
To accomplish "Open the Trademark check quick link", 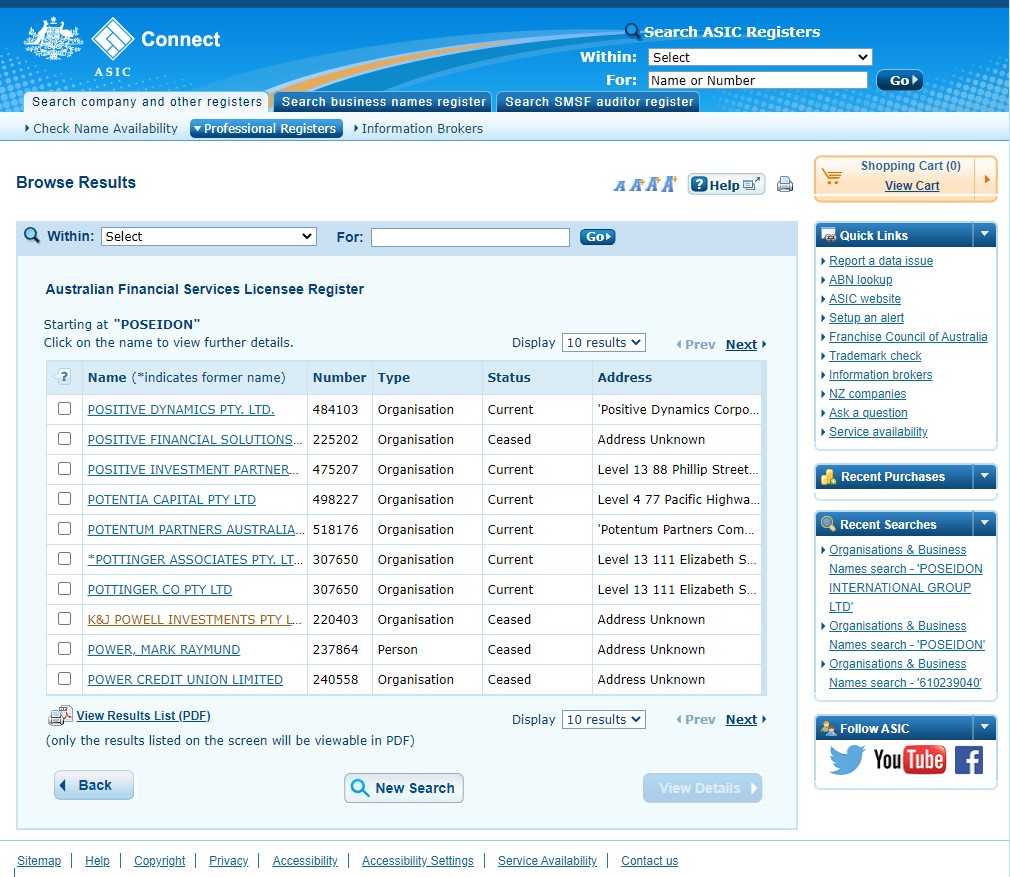I will click(x=875, y=355).
